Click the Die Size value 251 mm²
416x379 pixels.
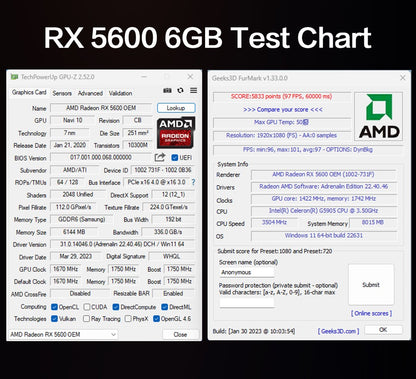click(138, 133)
